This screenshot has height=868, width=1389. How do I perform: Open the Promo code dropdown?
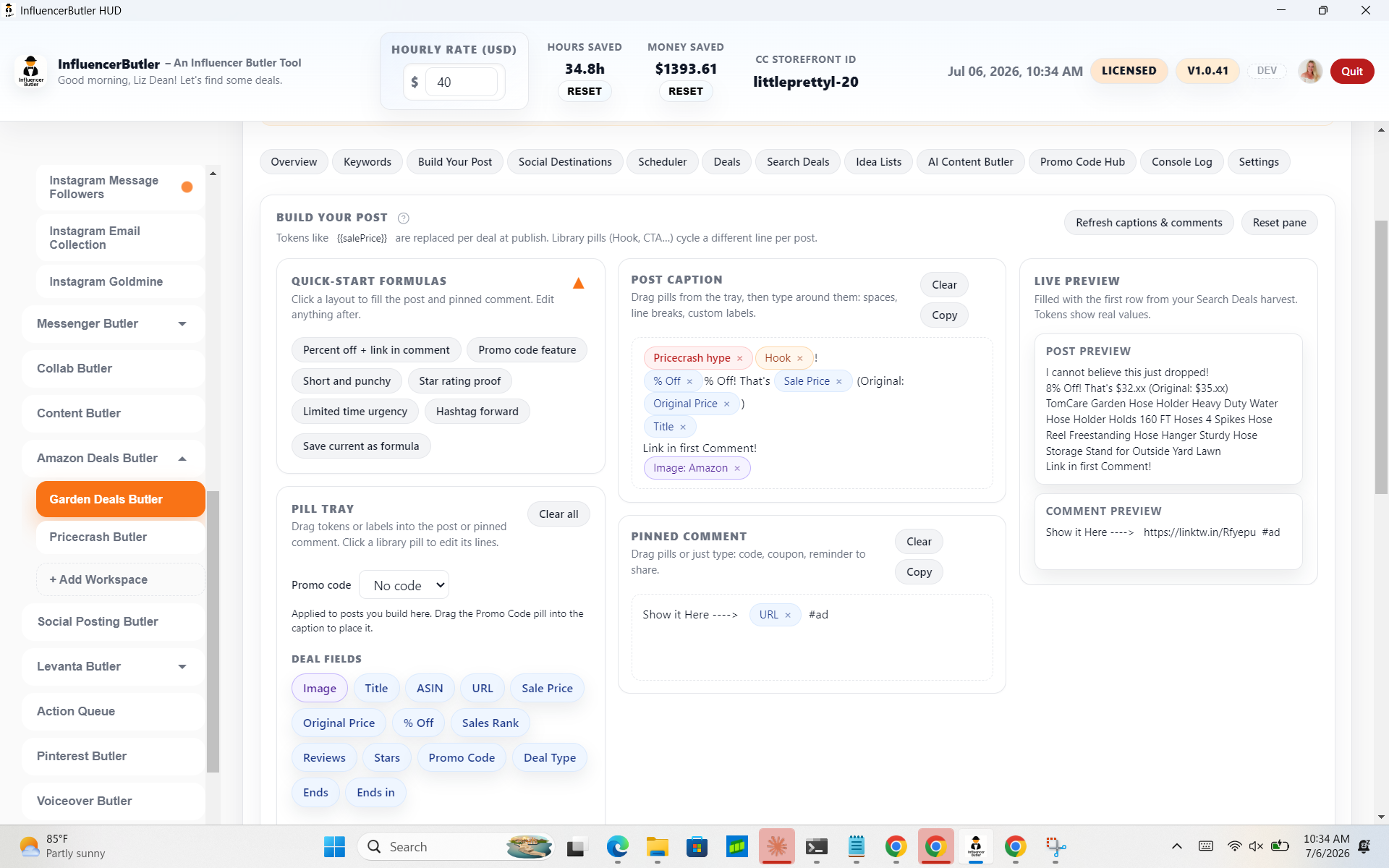(x=404, y=585)
